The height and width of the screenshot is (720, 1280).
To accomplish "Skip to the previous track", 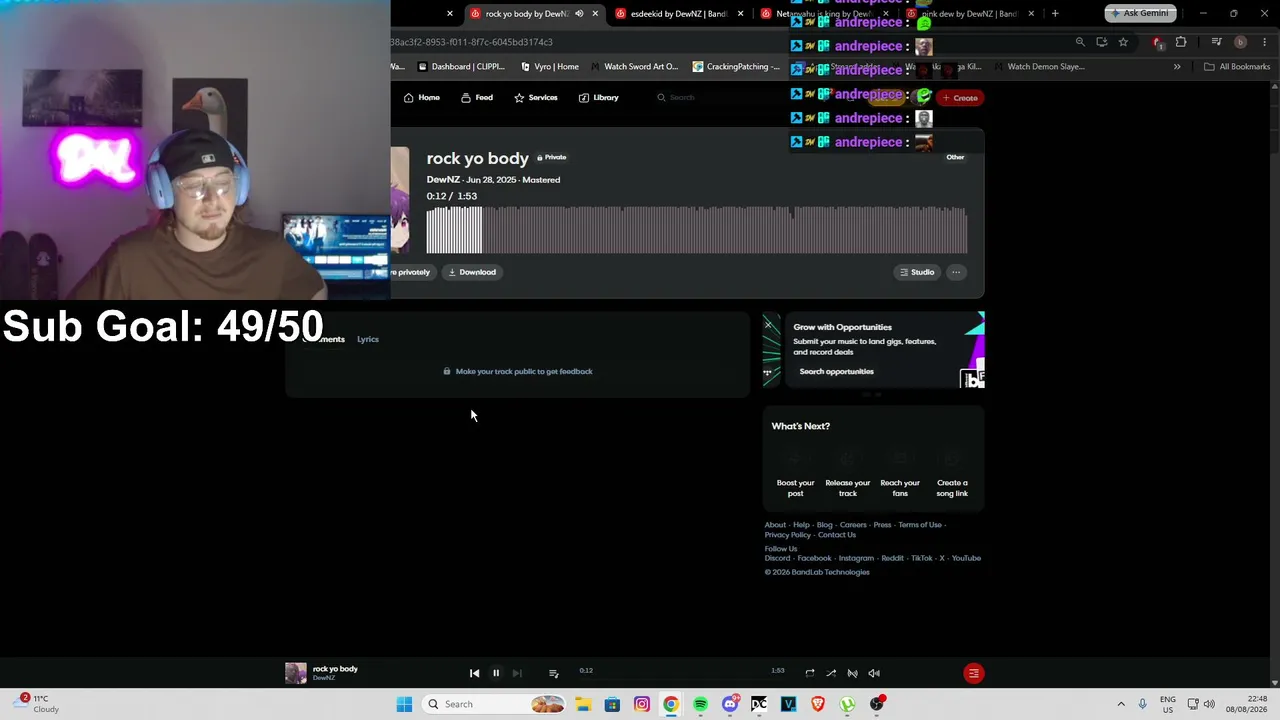I will point(474,673).
